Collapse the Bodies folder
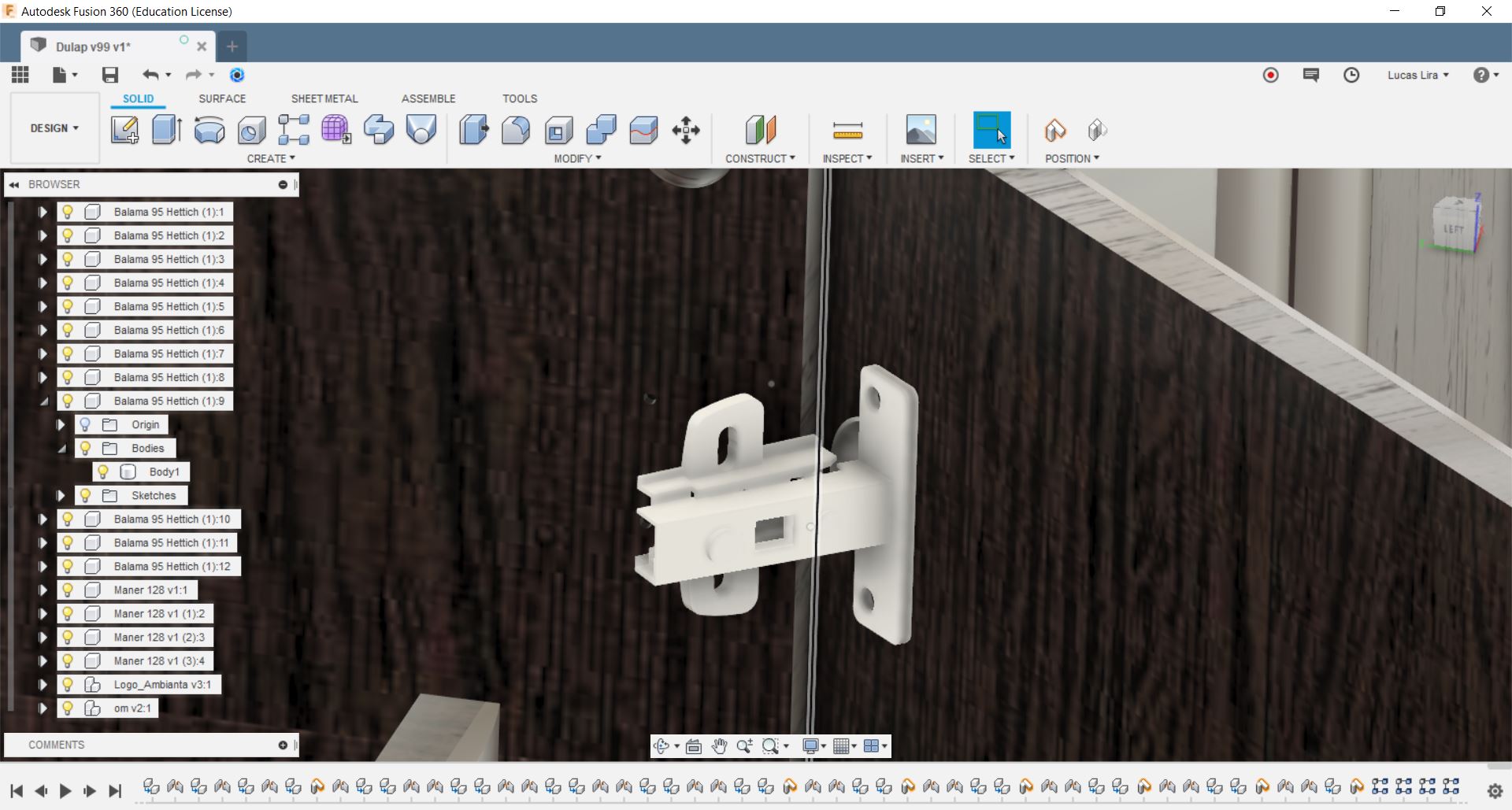 pos(62,448)
